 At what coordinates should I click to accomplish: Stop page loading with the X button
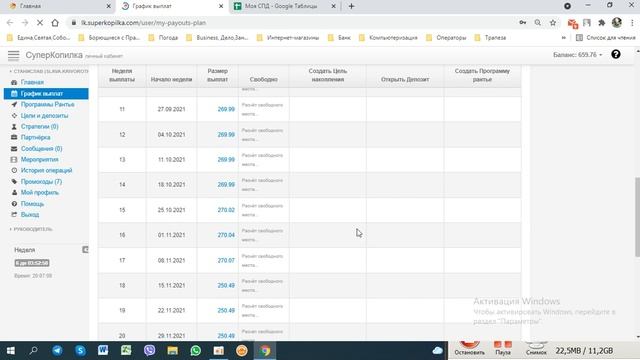pyautogui.click(x=40, y=23)
